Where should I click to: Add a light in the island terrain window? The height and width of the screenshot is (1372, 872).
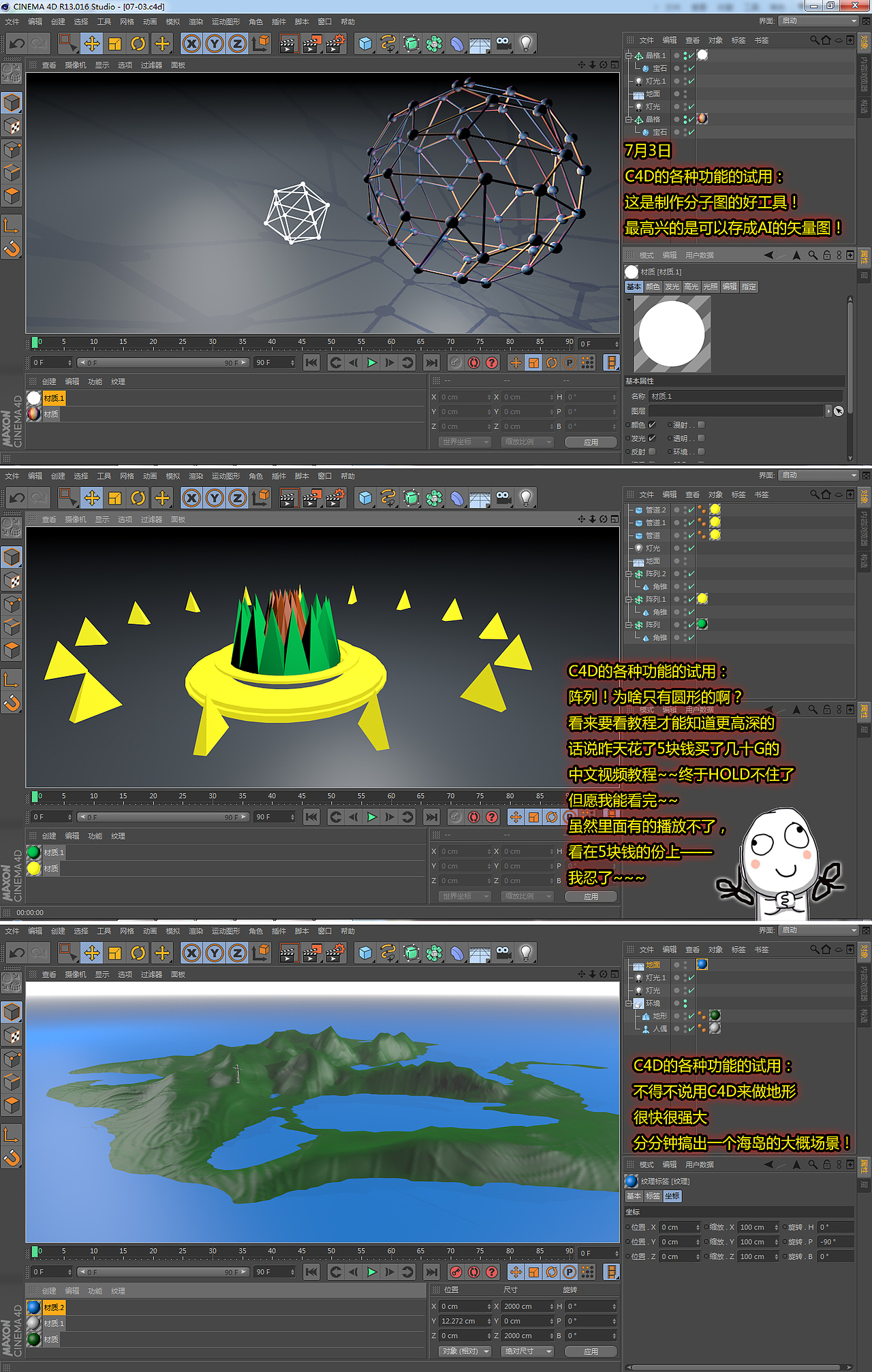(526, 953)
